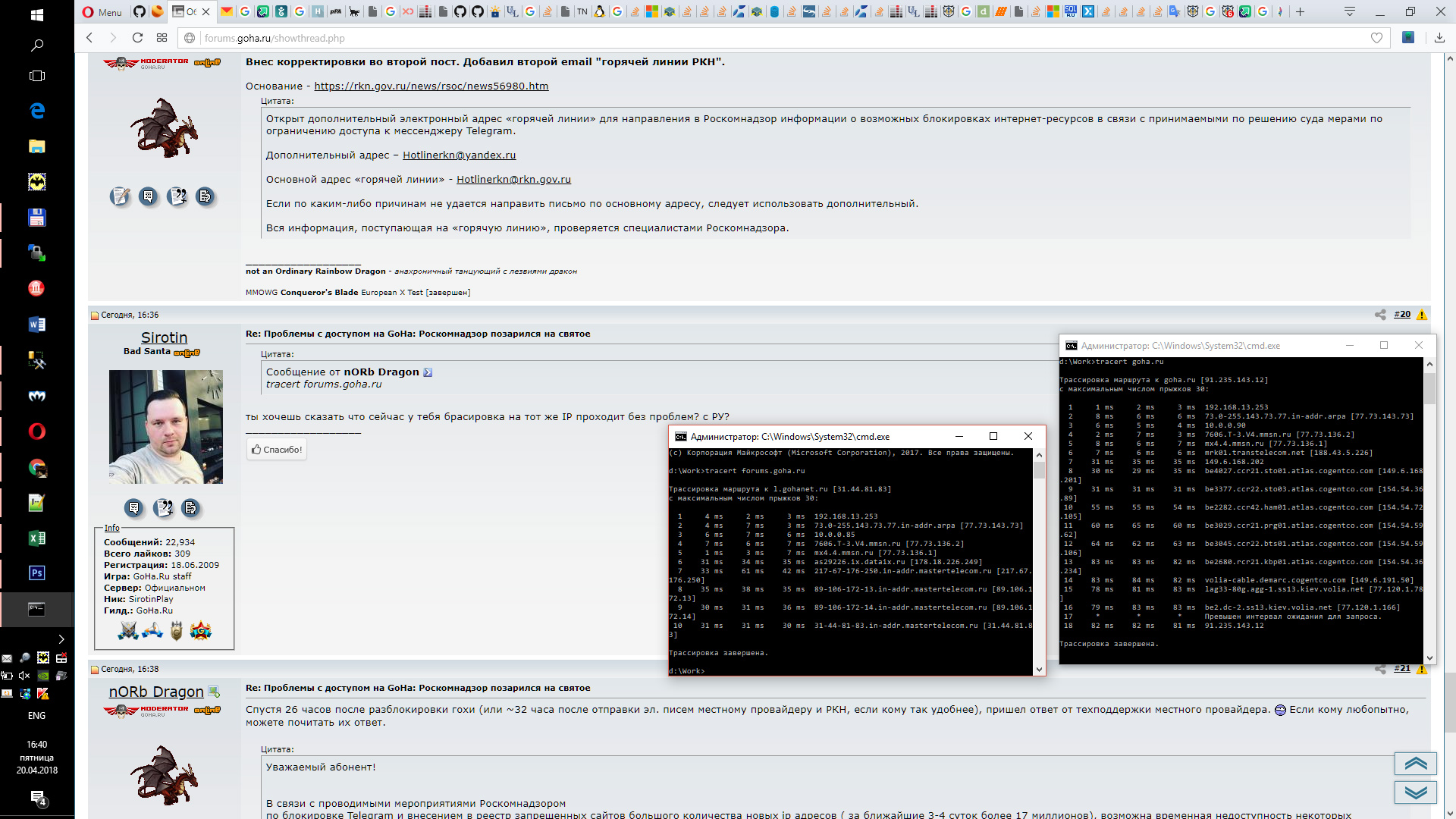View quoted post arrow icon
This screenshot has height=819, width=1456.
pyautogui.click(x=428, y=372)
